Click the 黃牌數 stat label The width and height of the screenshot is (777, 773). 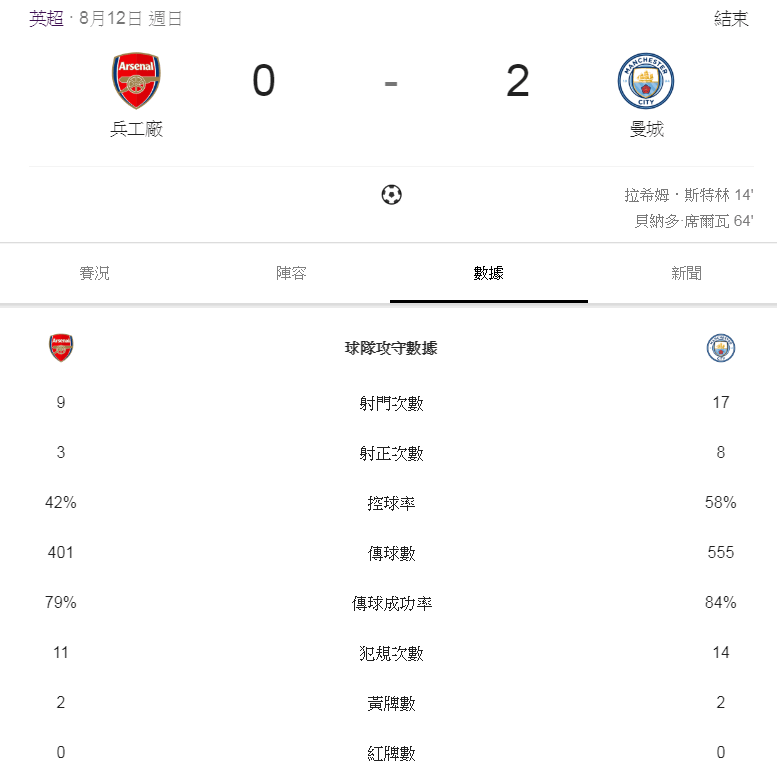[391, 704]
